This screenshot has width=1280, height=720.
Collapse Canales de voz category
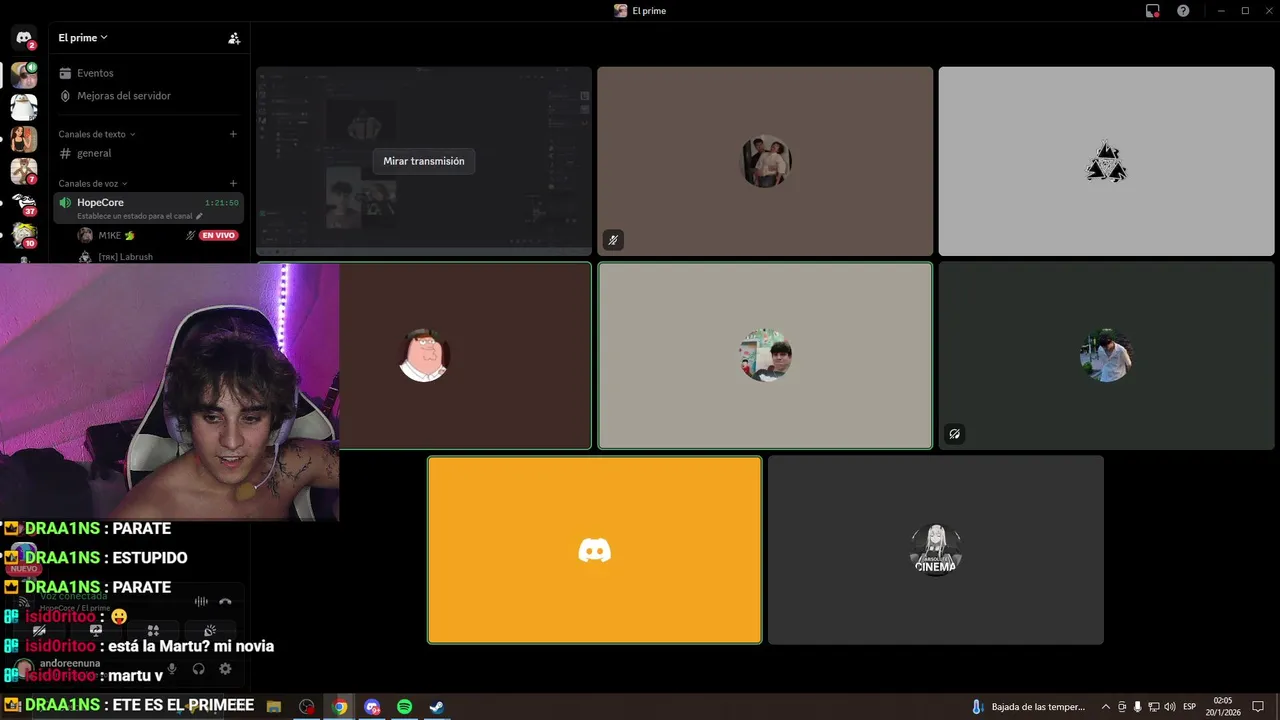point(93,183)
